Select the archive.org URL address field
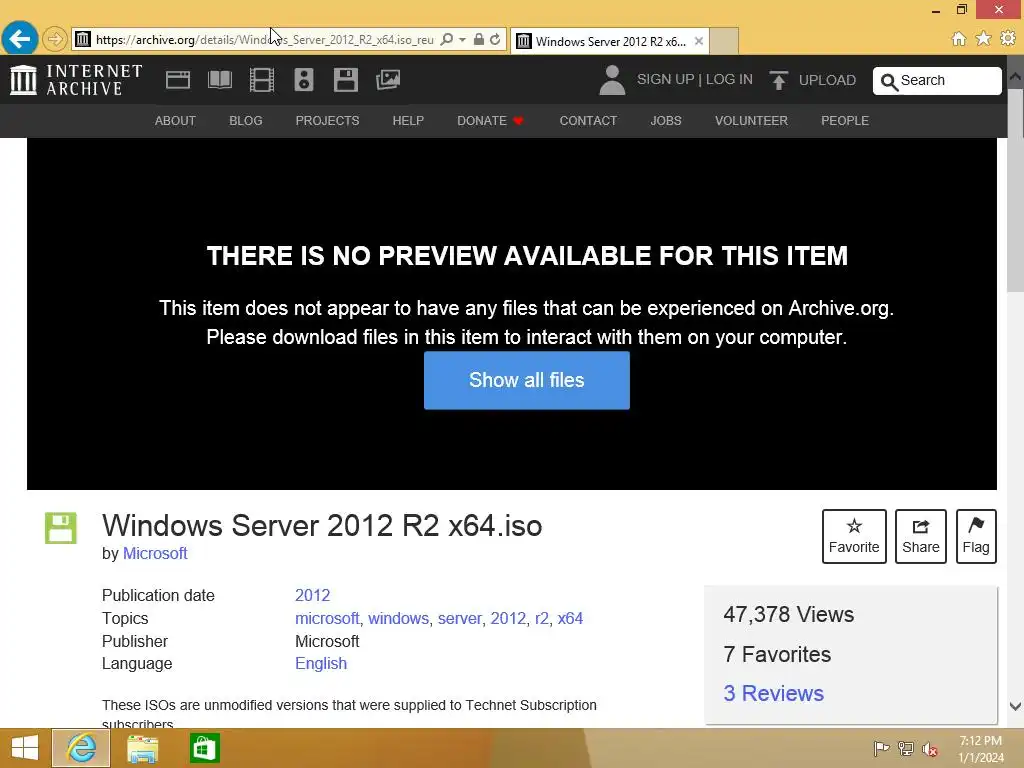 264,40
